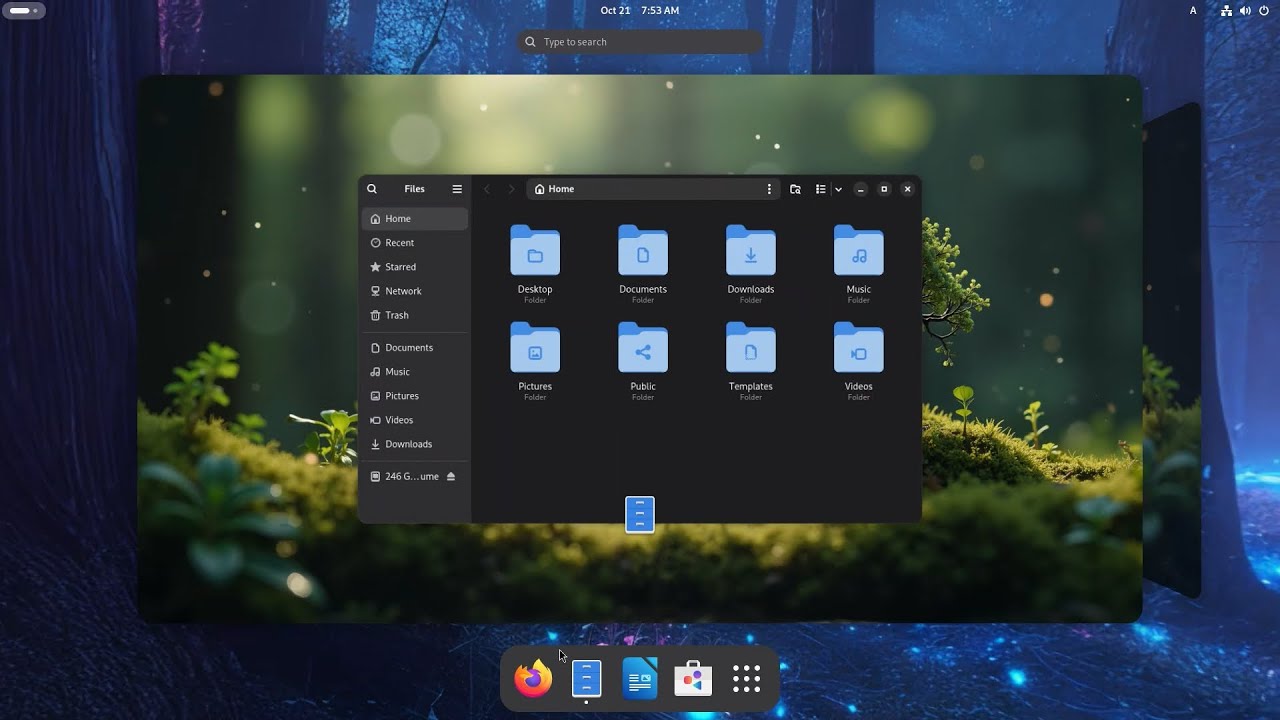The height and width of the screenshot is (720, 1280).
Task: Click the Files icon in the dock
Action: tap(586, 679)
